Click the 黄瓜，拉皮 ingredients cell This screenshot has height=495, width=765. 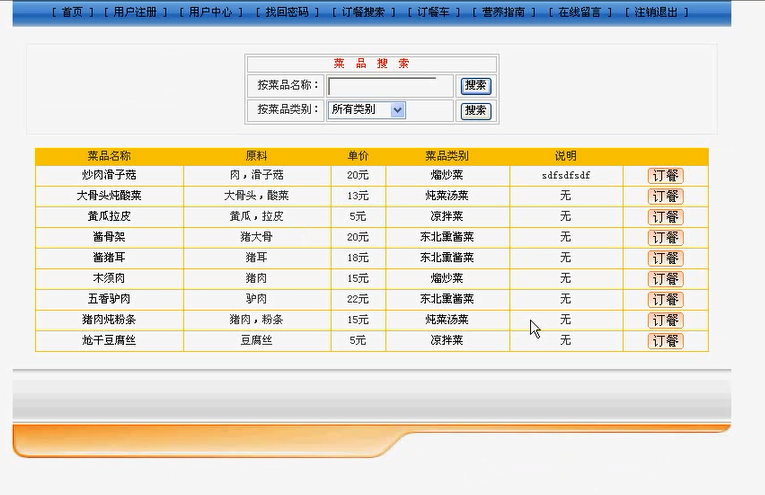pos(257,216)
